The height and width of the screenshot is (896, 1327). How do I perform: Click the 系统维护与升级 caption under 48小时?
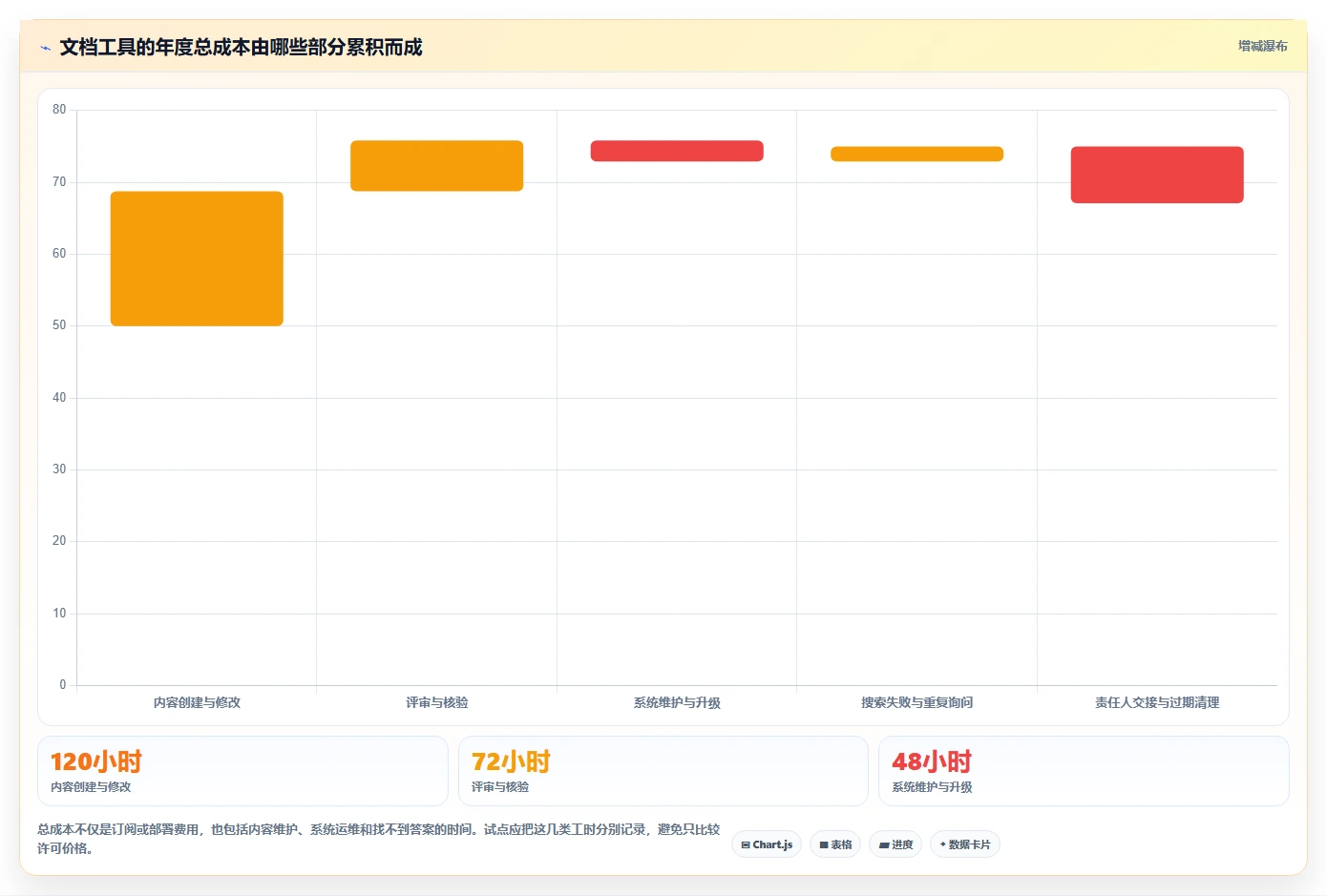932,787
